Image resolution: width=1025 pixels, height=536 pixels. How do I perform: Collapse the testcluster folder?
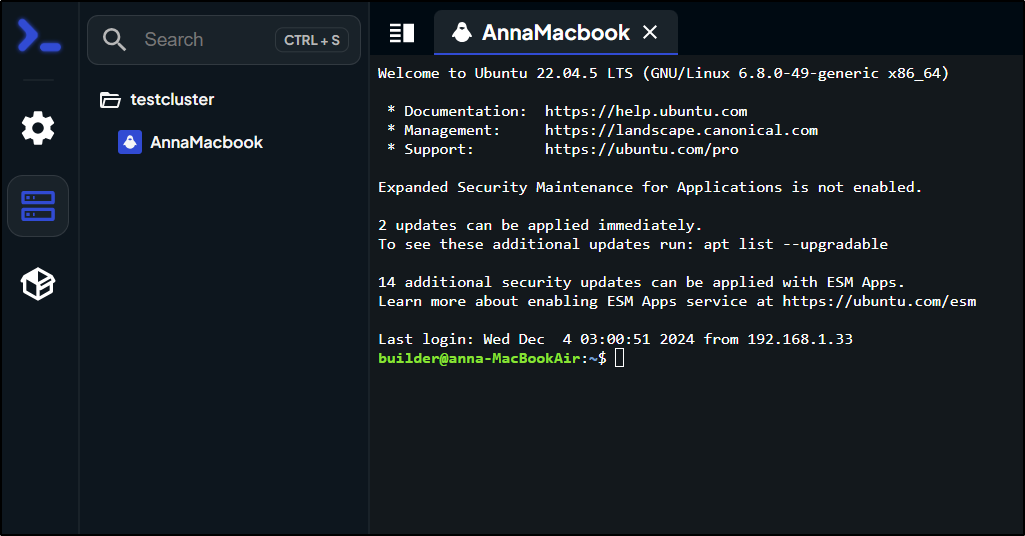click(x=157, y=99)
